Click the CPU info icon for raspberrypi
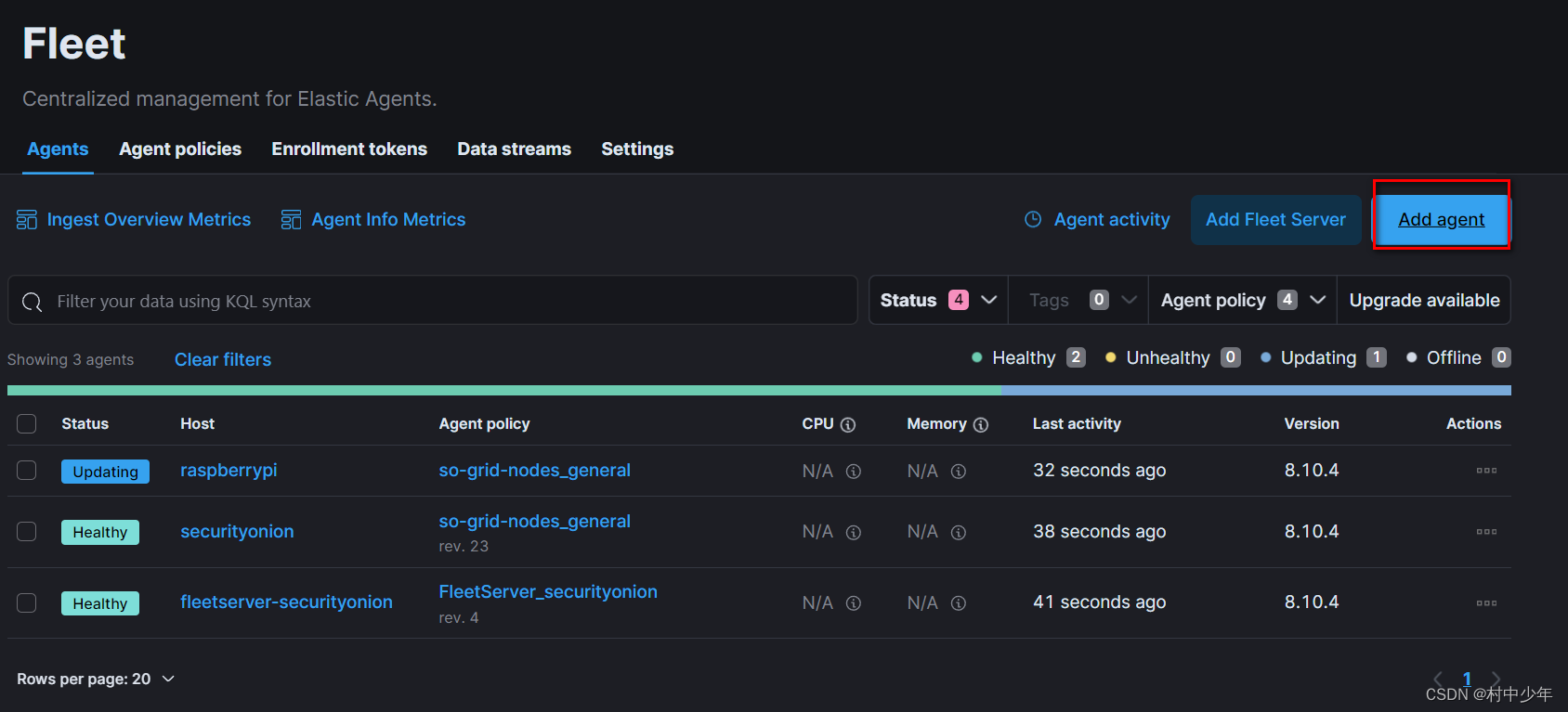The image size is (1568, 712). (854, 472)
